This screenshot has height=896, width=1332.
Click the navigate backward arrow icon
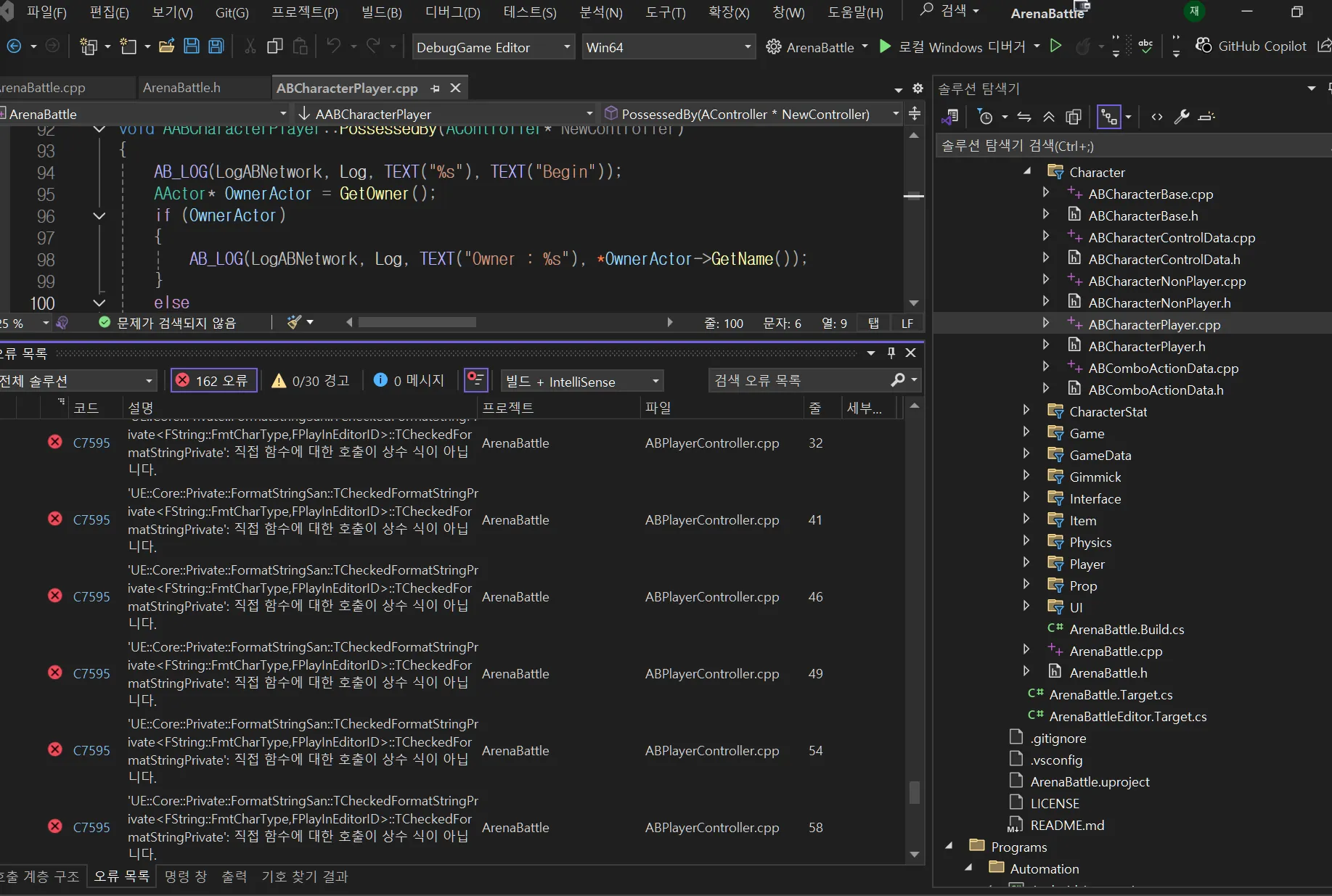click(14, 46)
